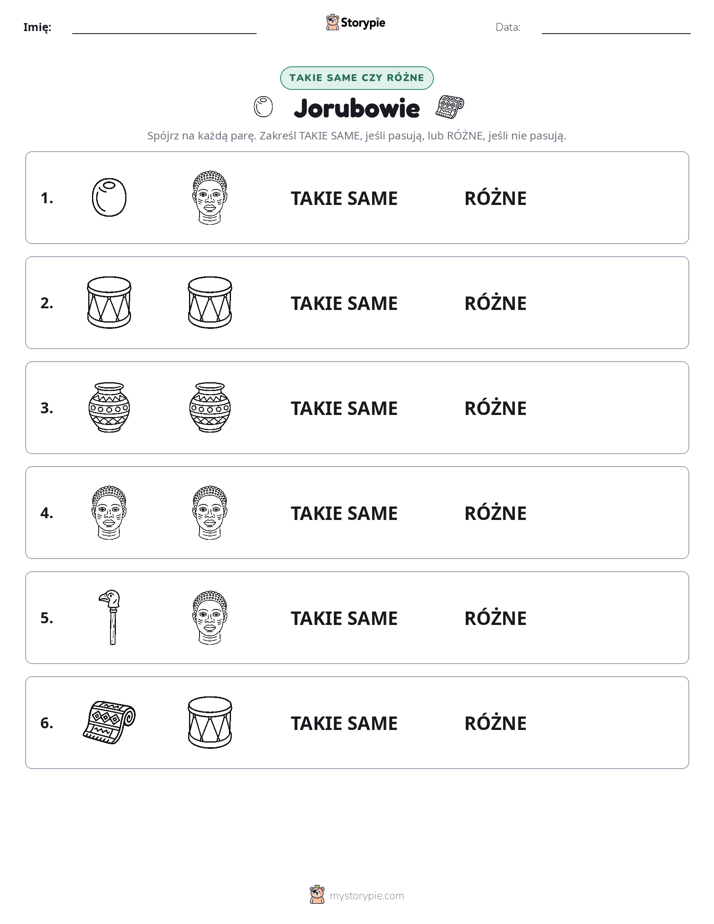Choose TAKIE SAME for row 3
The image size is (714, 924).
coord(344,408)
